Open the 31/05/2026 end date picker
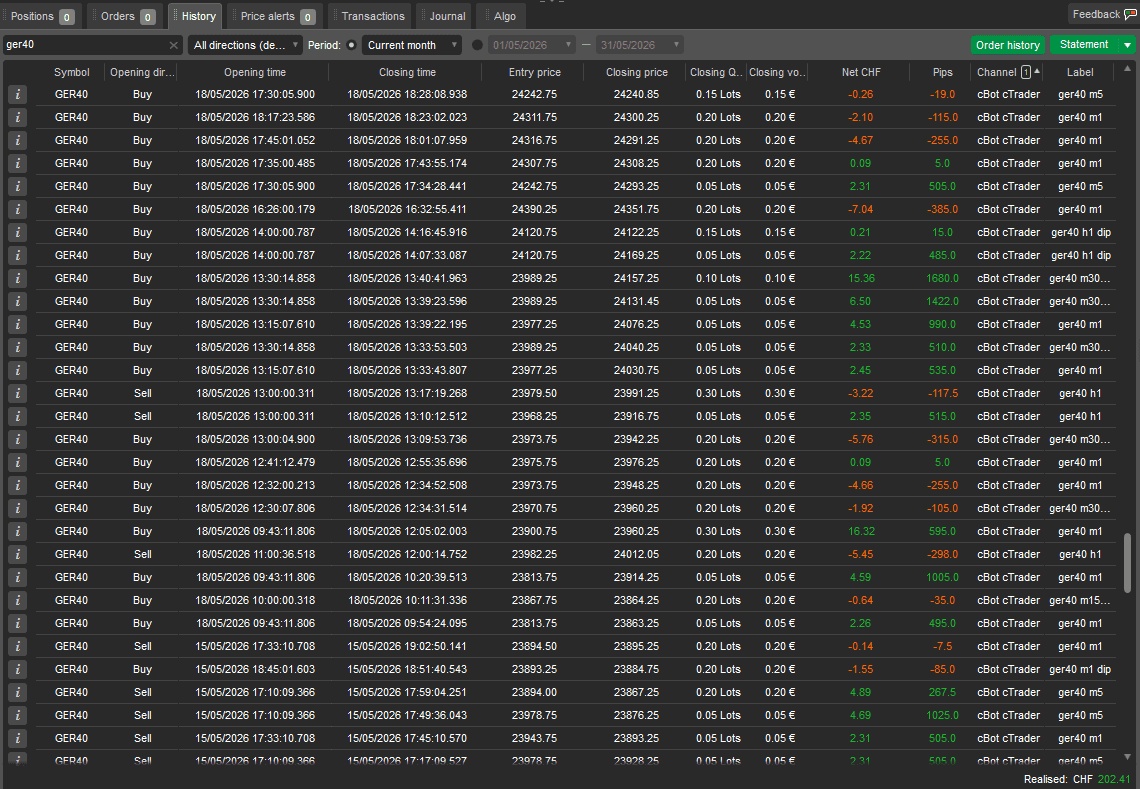Image resolution: width=1140 pixels, height=789 pixels. (x=640, y=45)
